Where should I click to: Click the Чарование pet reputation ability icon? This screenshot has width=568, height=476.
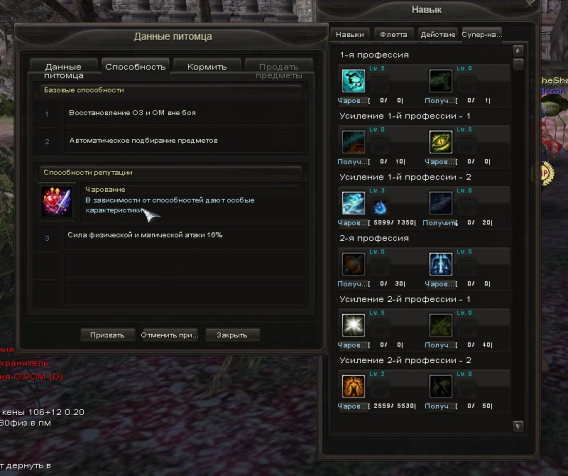[x=57, y=201]
